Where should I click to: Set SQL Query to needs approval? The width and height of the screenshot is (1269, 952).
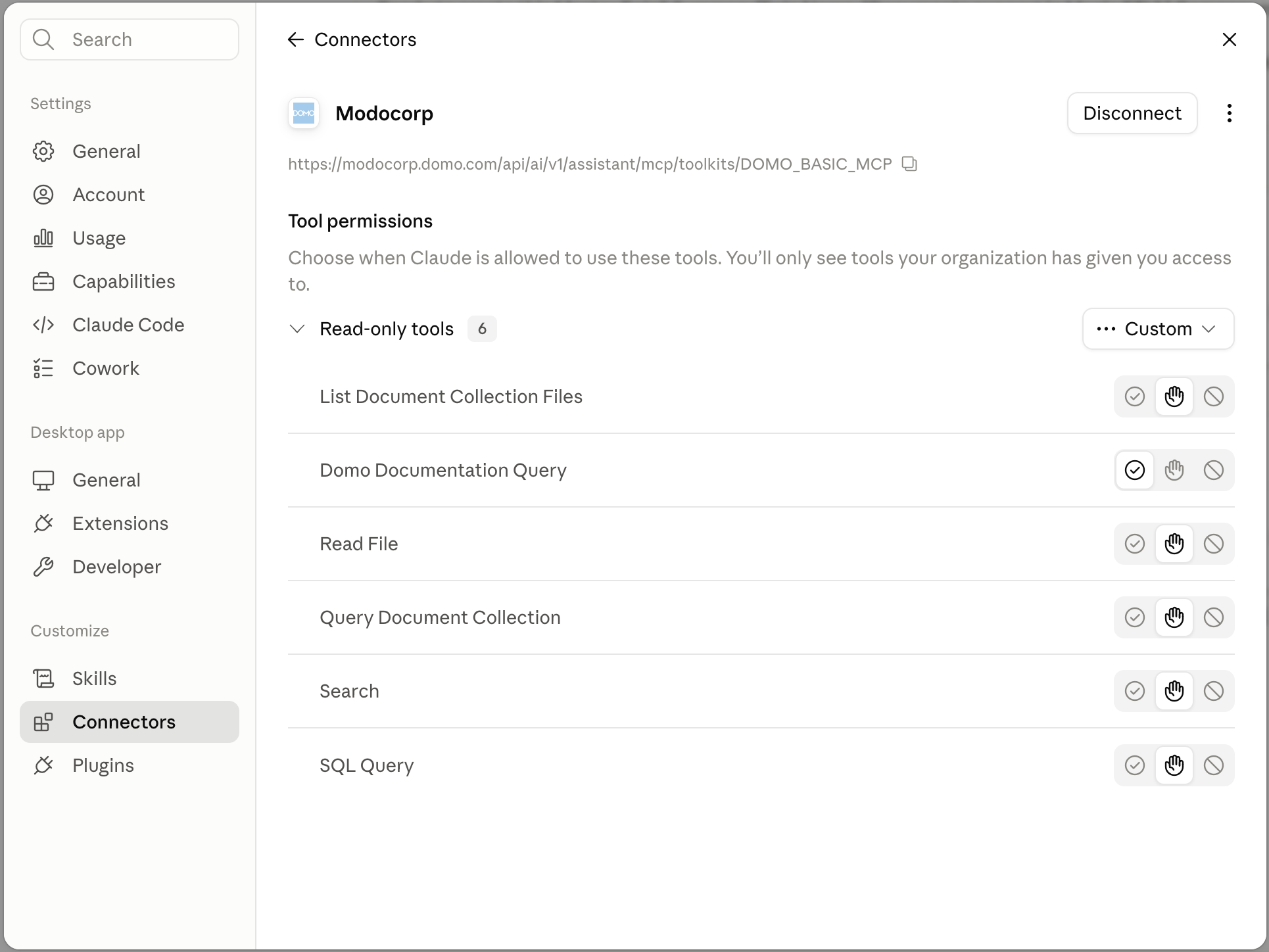[1174, 765]
